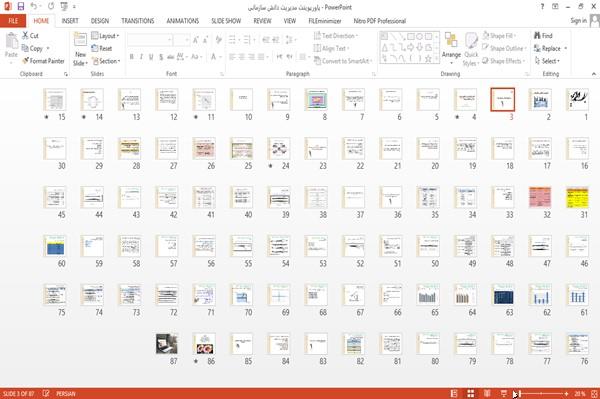Click animation star beside slide 86
Viewport: 600px width, 399px height.
196,361
